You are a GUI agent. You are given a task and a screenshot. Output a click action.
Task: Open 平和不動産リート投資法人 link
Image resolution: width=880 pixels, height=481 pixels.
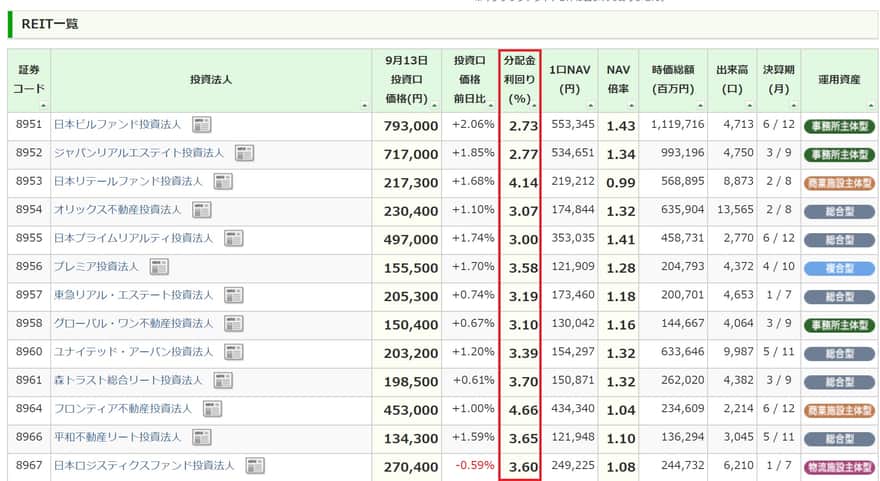[x=117, y=437]
